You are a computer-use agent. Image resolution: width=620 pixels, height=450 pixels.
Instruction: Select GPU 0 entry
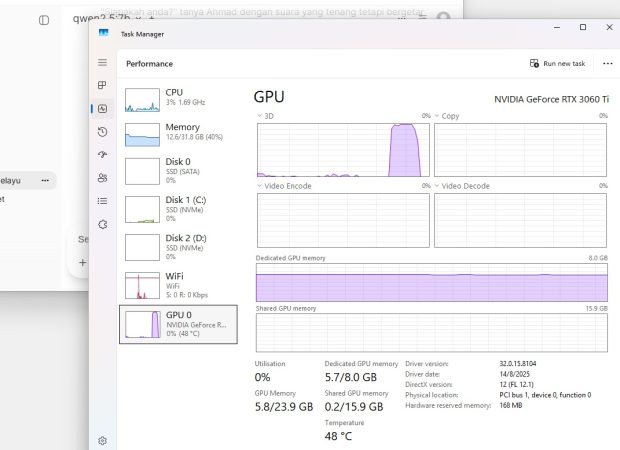178,324
